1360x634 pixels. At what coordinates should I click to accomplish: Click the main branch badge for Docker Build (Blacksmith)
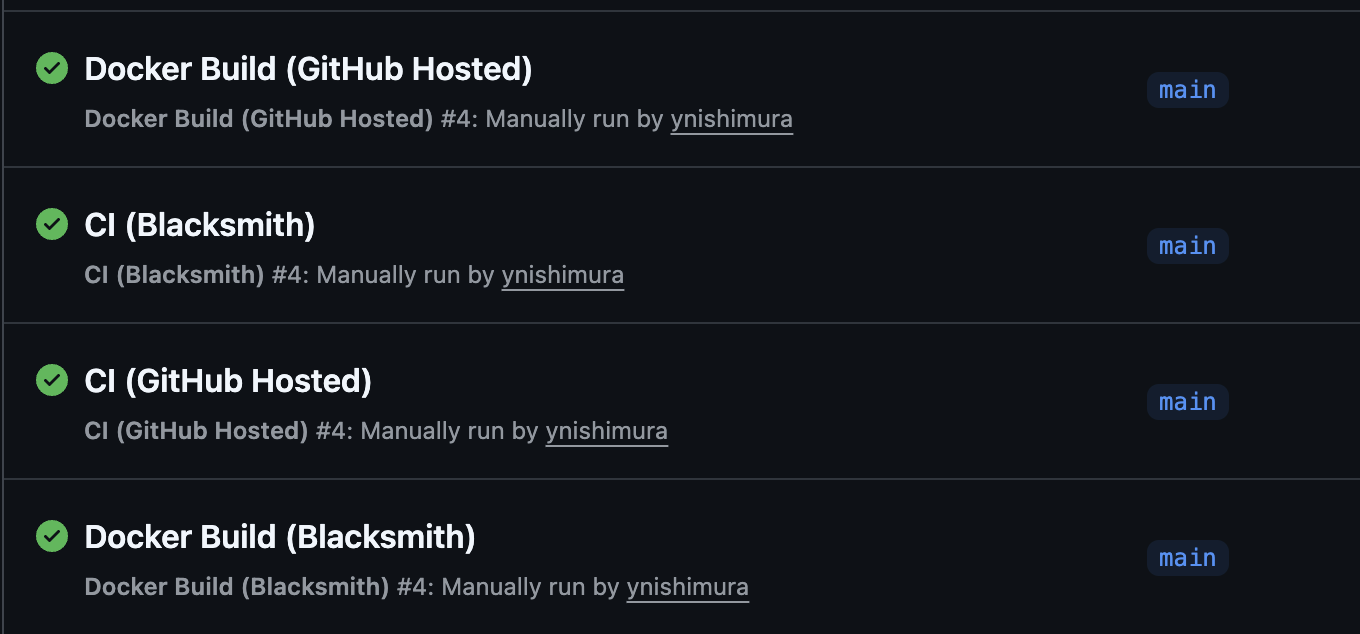tap(1187, 558)
